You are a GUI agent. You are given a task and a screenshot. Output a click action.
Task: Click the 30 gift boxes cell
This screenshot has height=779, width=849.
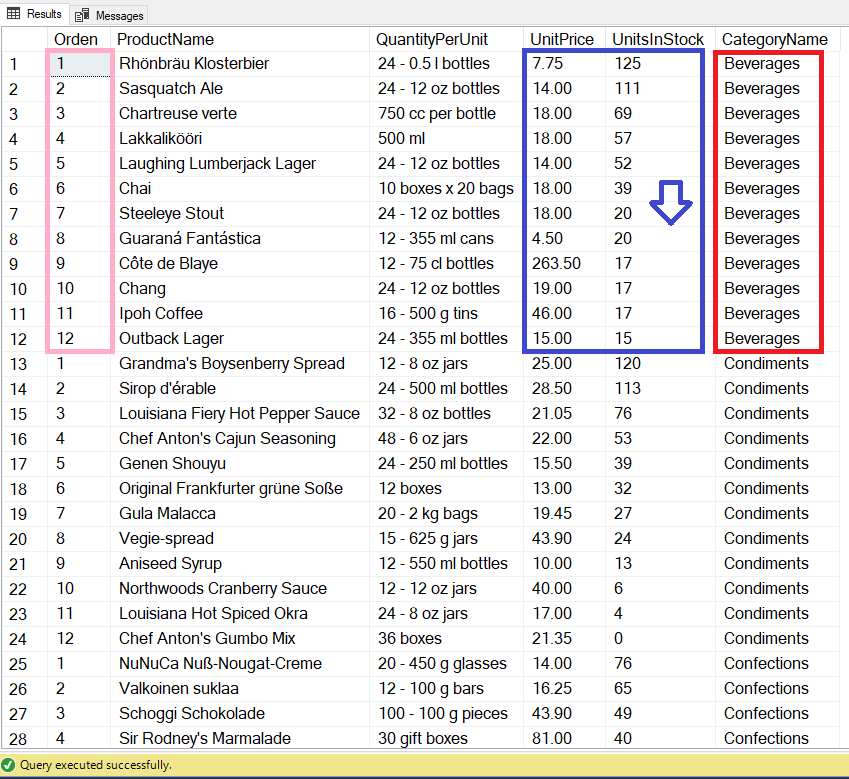click(x=447, y=738)
